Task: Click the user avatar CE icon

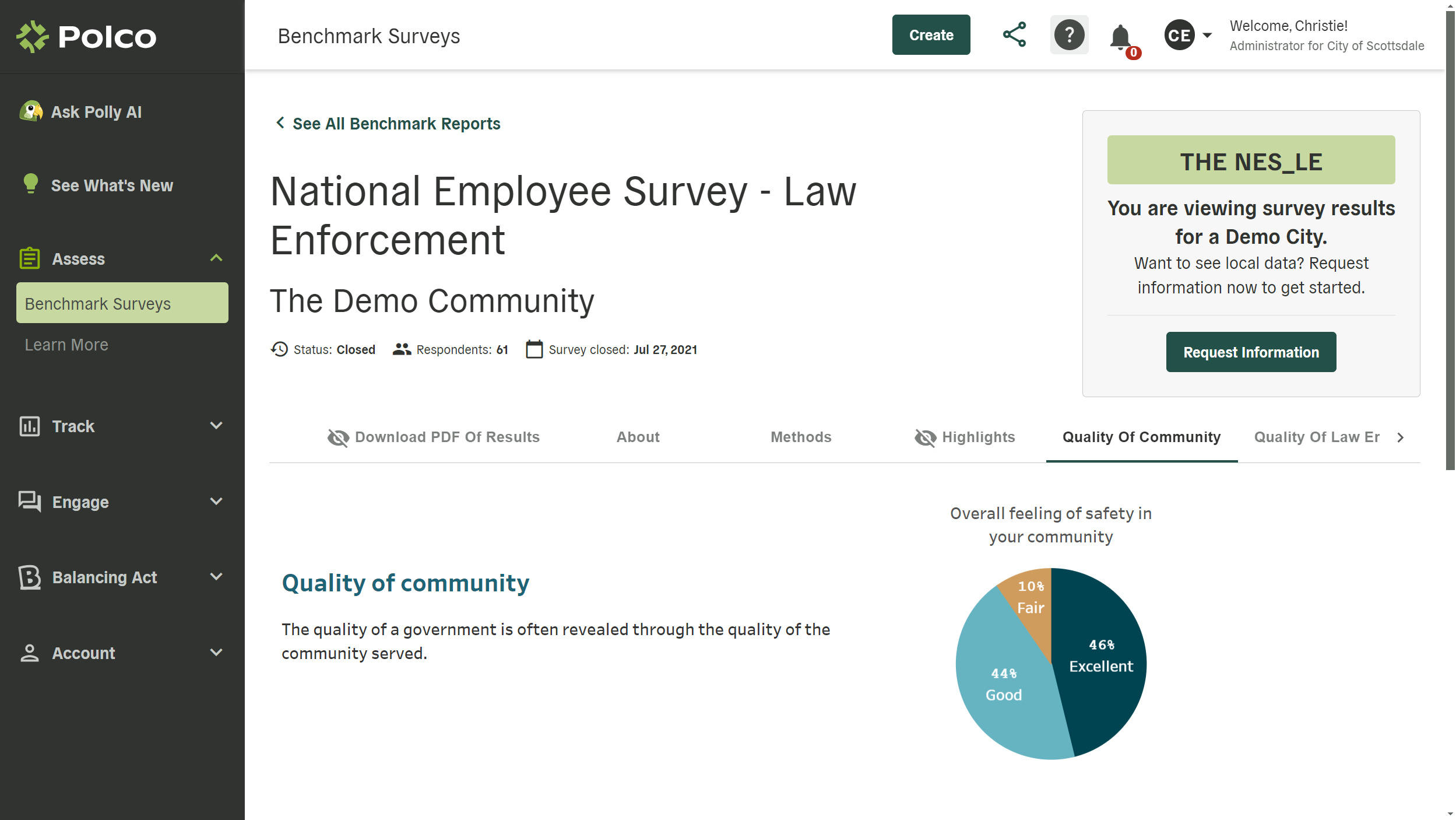Action: [x=1179, y=35]
